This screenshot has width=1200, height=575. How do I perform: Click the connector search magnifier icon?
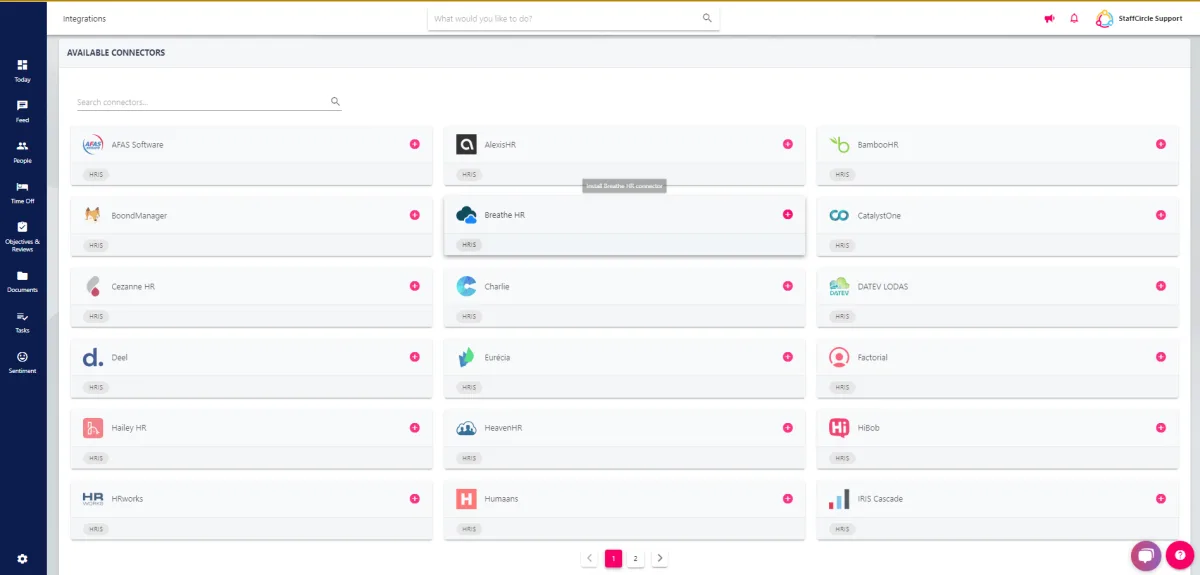point(335,101)
